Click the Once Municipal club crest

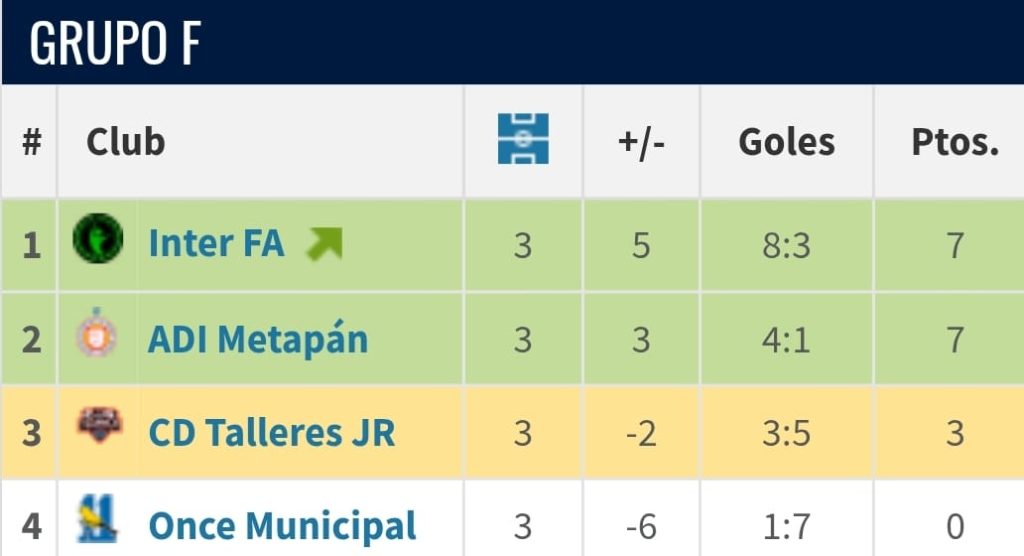98,520
